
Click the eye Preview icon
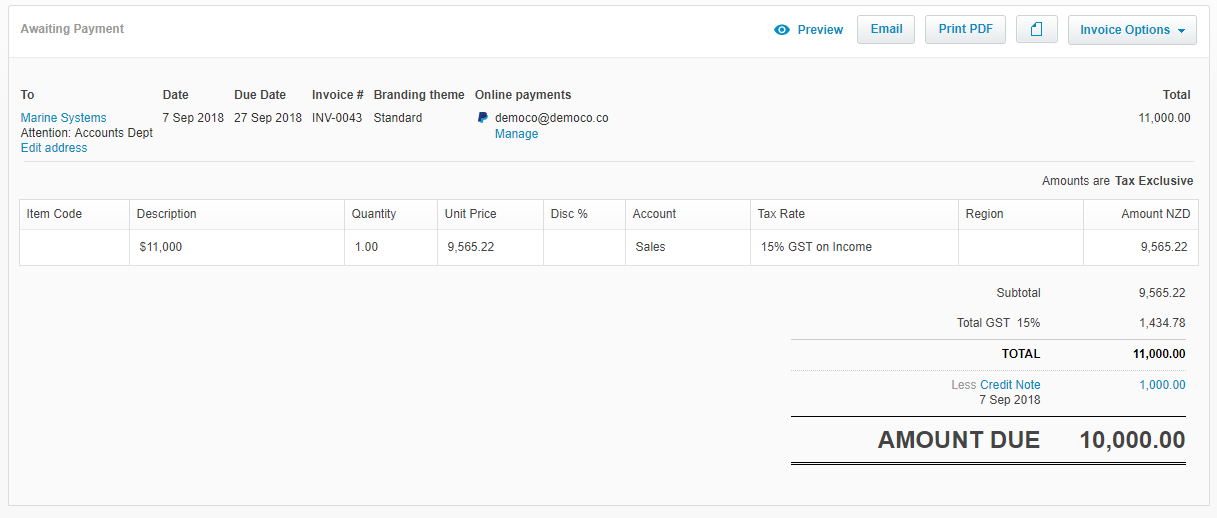point(782,30)
